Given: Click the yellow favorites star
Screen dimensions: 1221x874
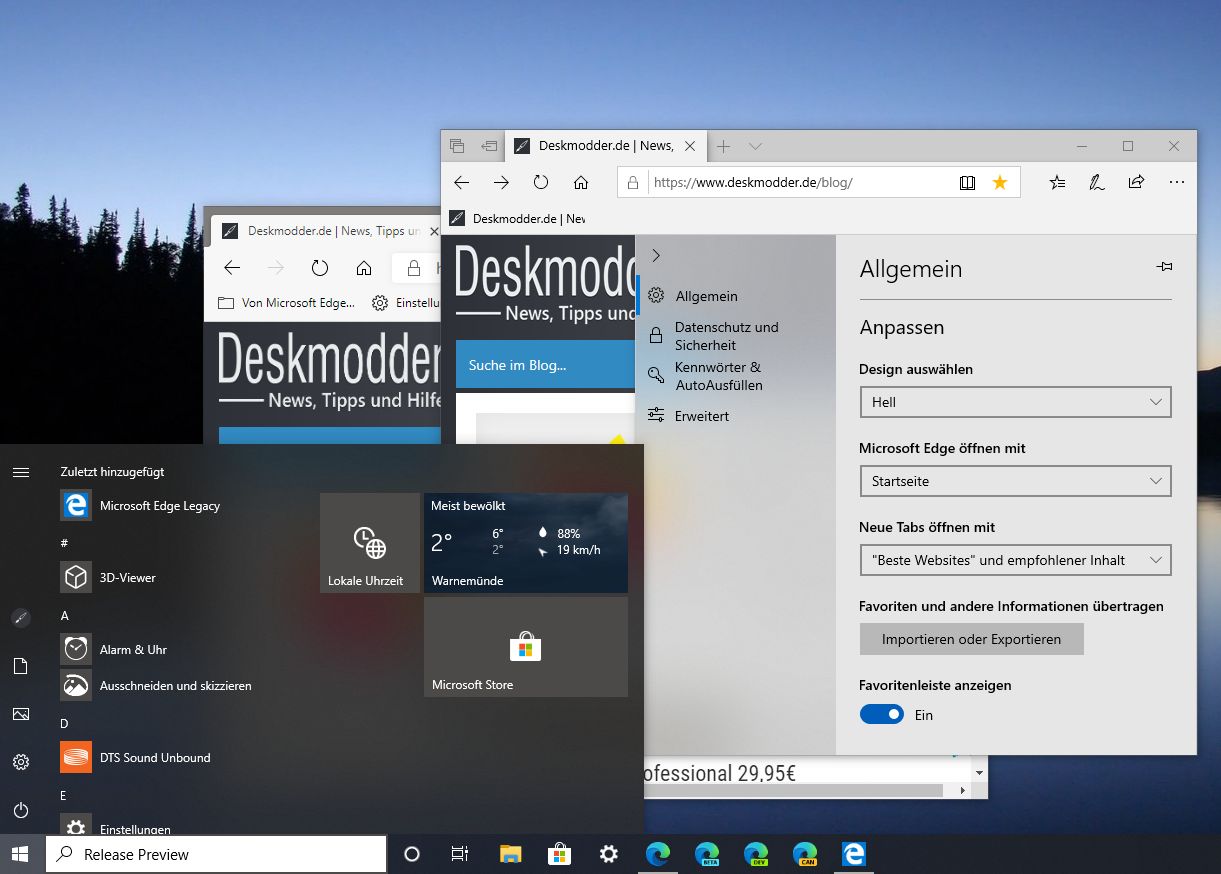Looking at the screenshot, I should (x=999, y=182).
